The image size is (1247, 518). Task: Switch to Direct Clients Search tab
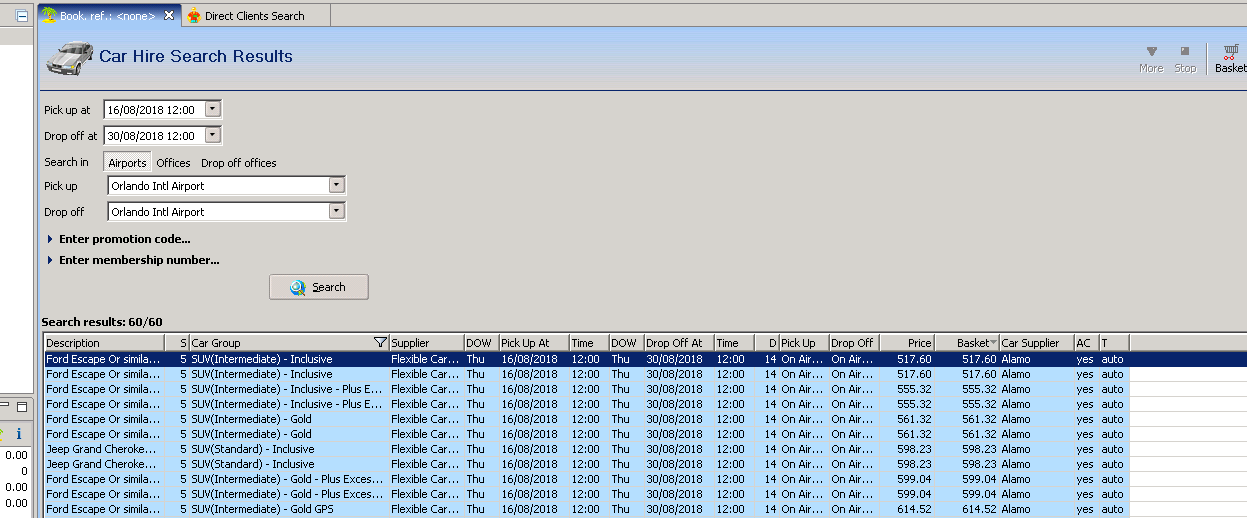pos(246,16)
